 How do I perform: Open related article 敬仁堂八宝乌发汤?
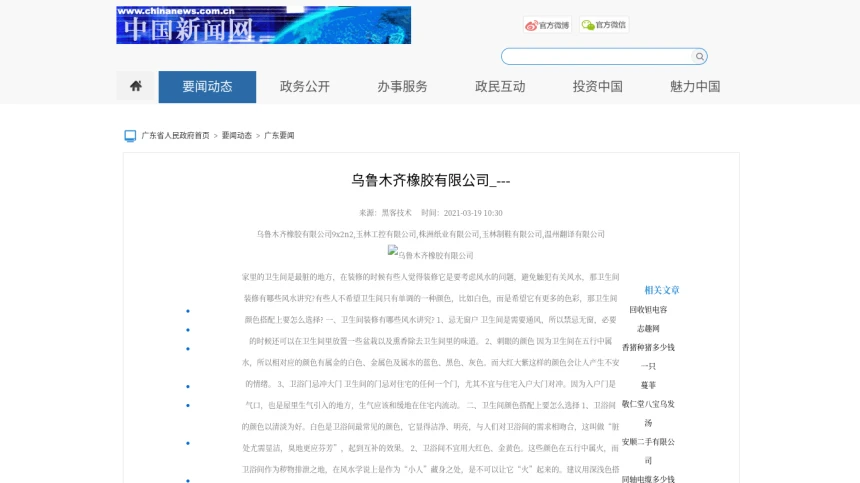point(648,413)
